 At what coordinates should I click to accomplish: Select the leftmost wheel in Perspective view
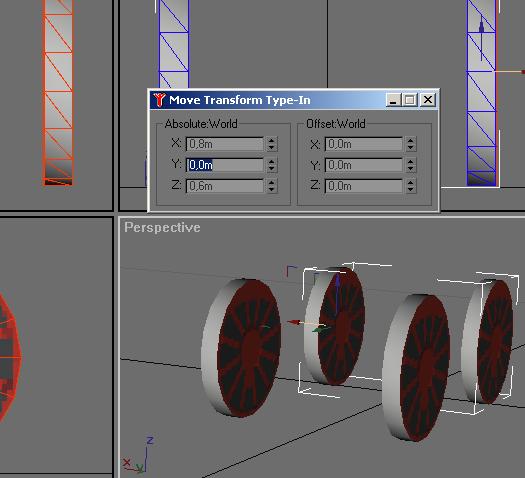tap(242, 348)
